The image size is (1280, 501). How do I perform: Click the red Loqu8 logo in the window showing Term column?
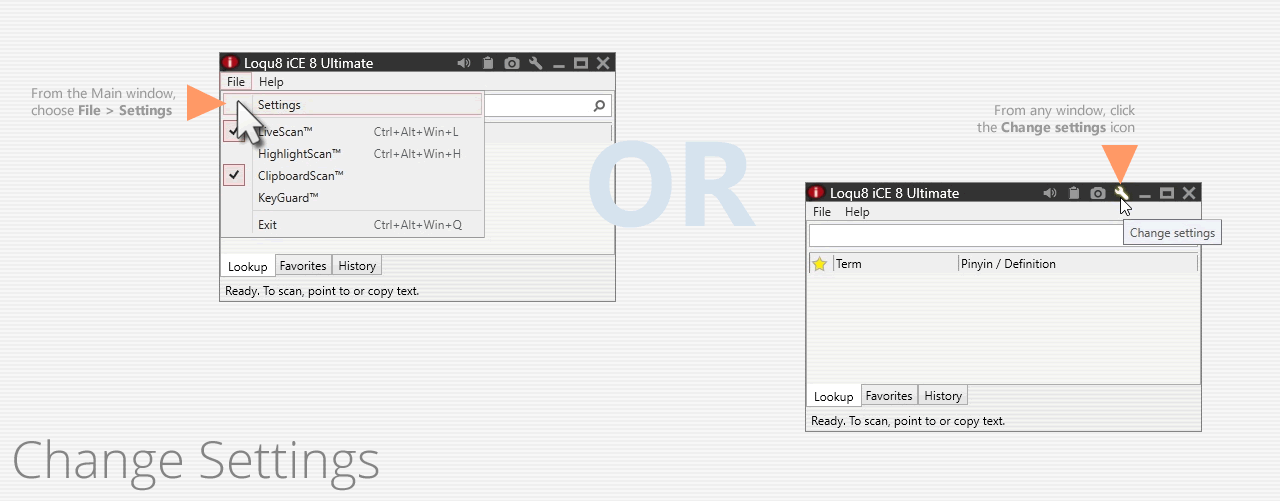(x=816, y=192)
